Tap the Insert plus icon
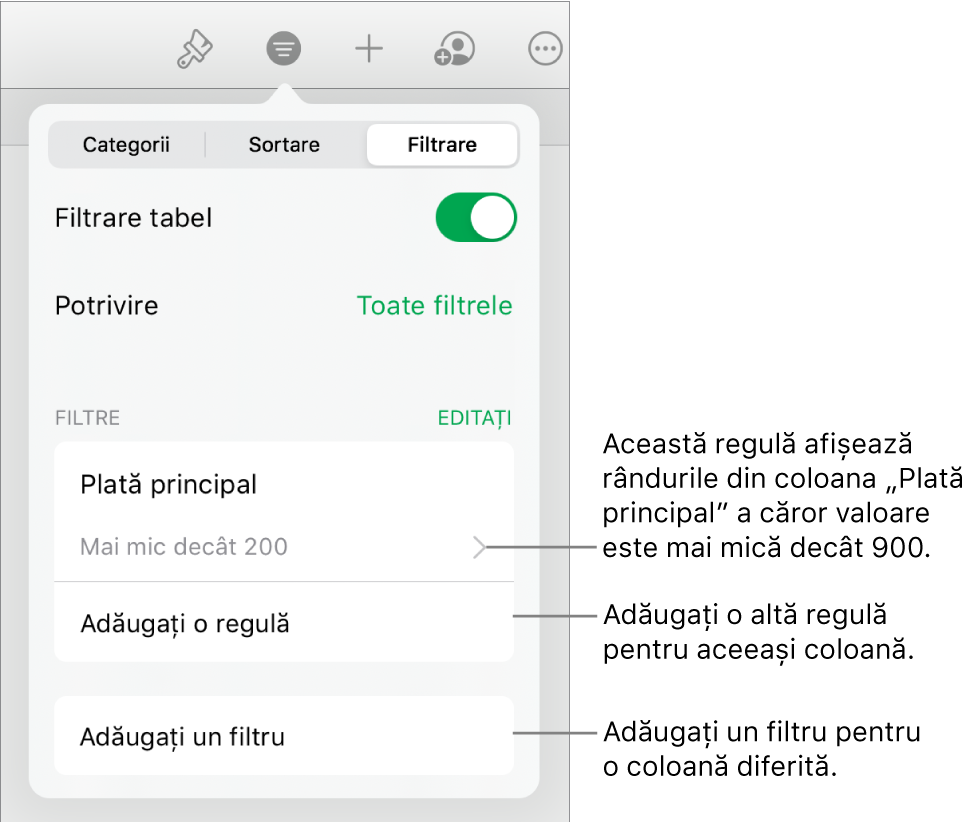 pos(368,47)
